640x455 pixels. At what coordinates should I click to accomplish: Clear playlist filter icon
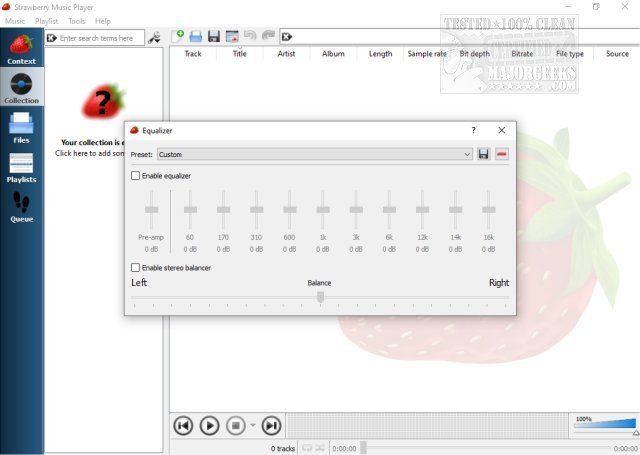287,37
